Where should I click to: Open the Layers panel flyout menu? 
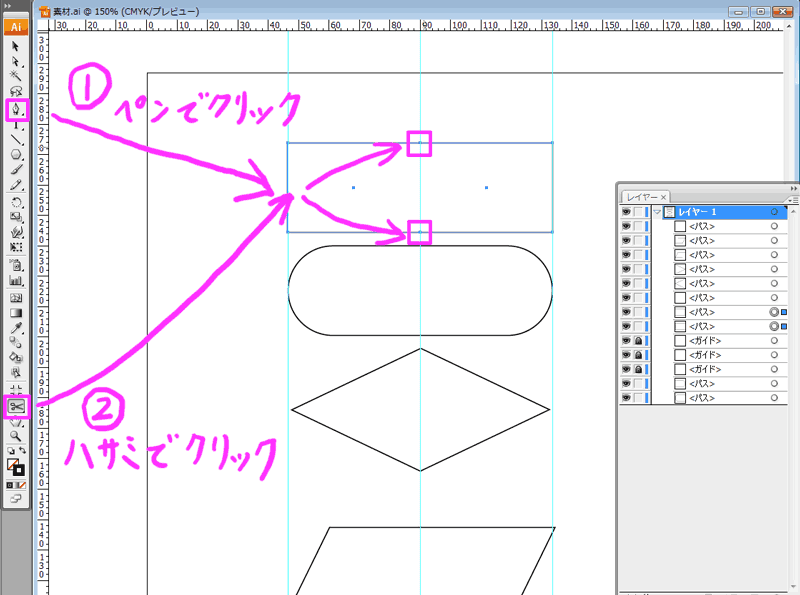click(794, 199)
